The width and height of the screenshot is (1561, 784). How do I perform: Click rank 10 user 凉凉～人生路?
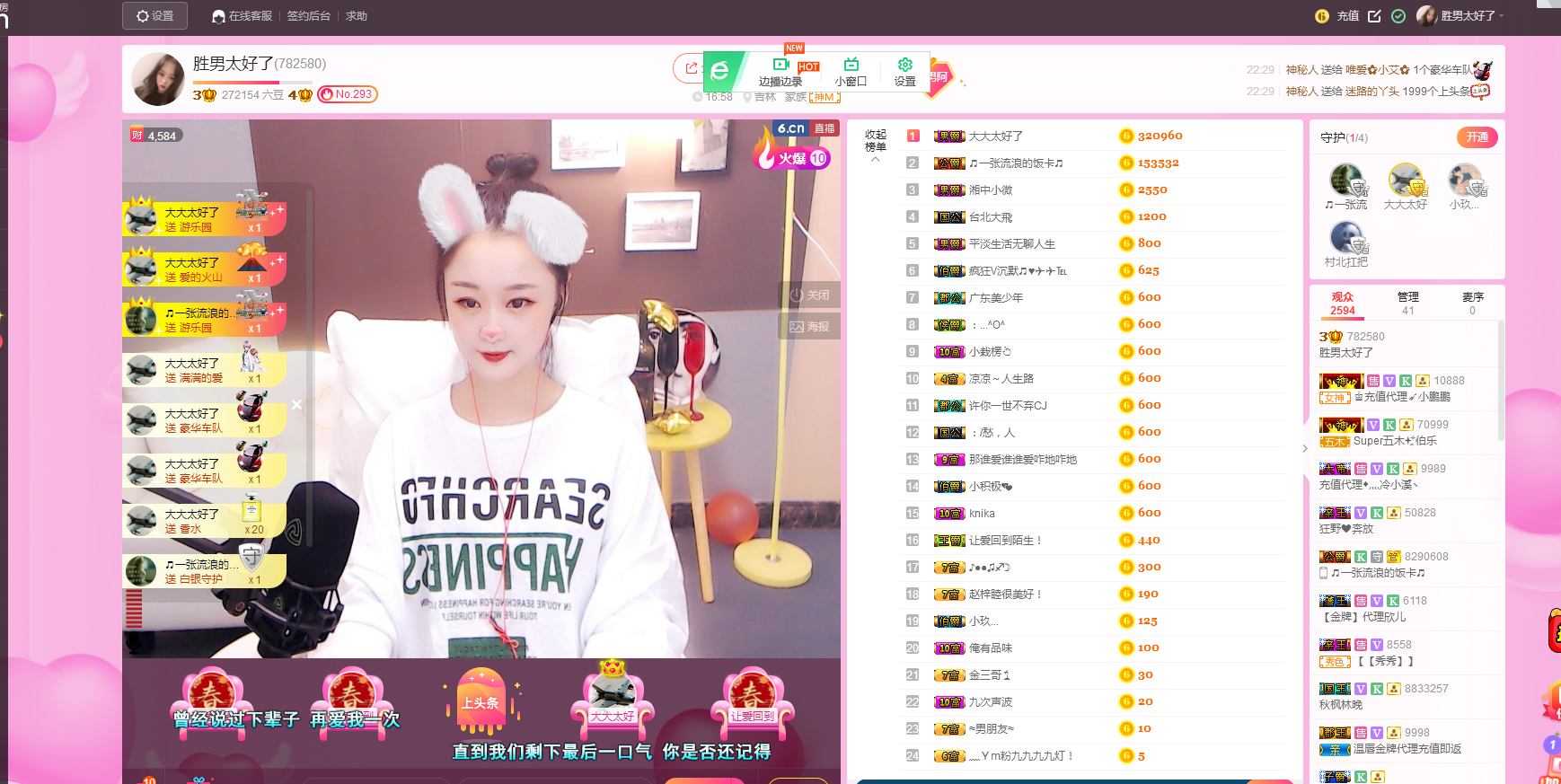[1001, 379]
